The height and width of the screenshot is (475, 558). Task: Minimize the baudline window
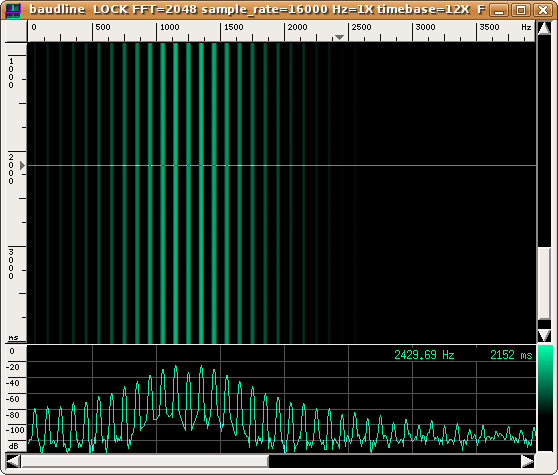(499, 10)
